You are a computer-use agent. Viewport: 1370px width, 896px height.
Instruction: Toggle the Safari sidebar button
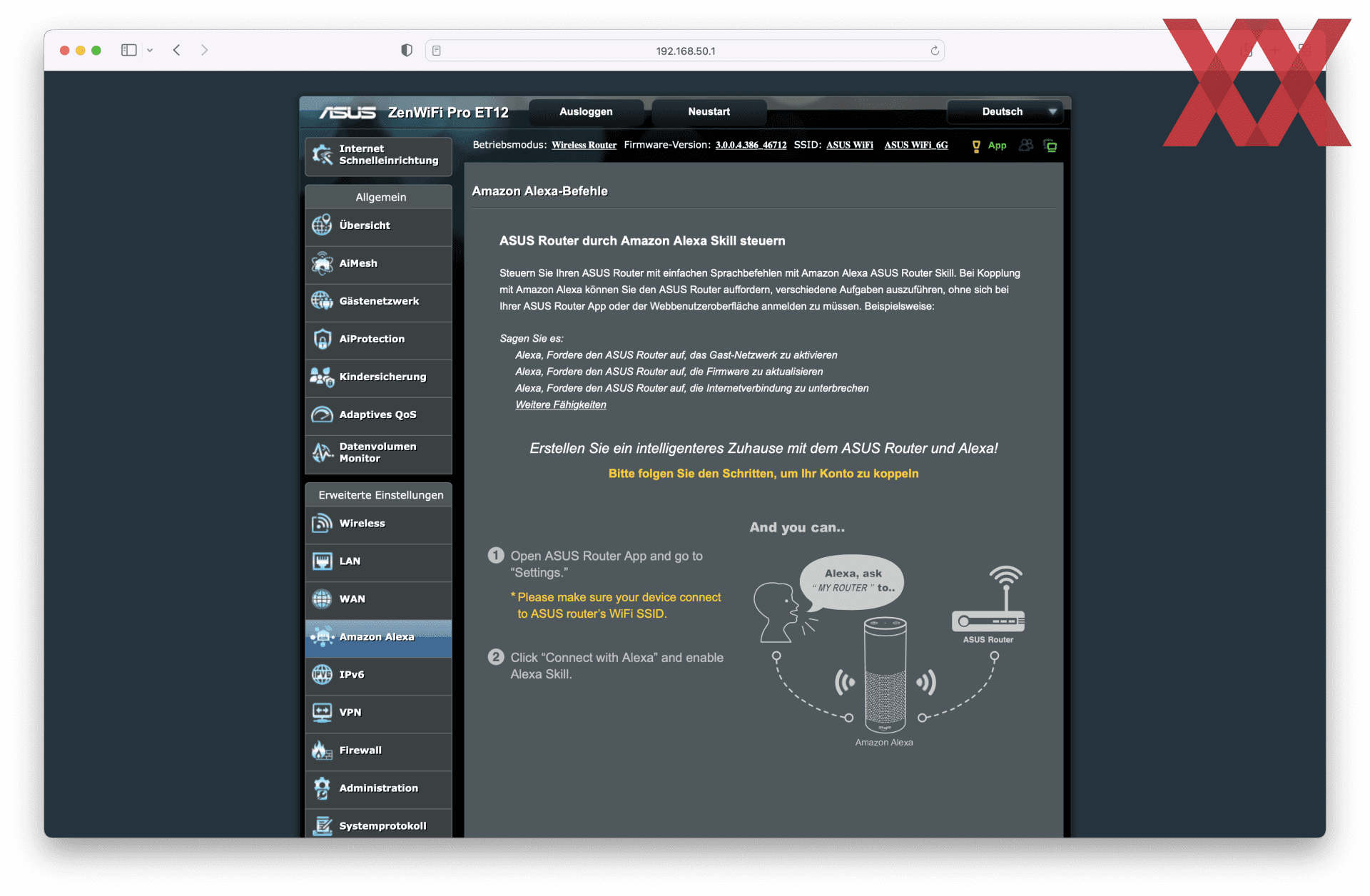click(x=129, y=50)
